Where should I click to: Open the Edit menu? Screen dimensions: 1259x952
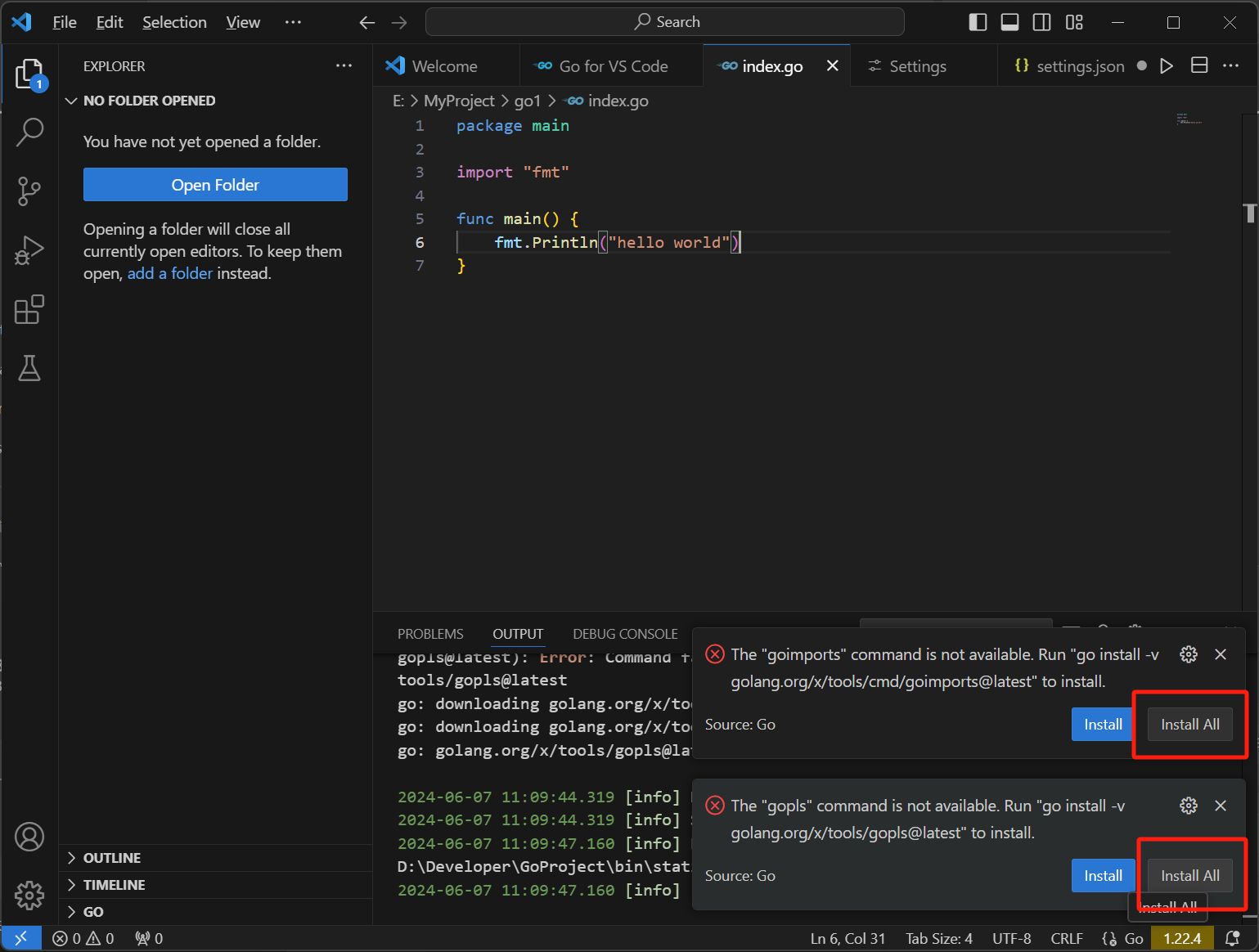[110, 22]
